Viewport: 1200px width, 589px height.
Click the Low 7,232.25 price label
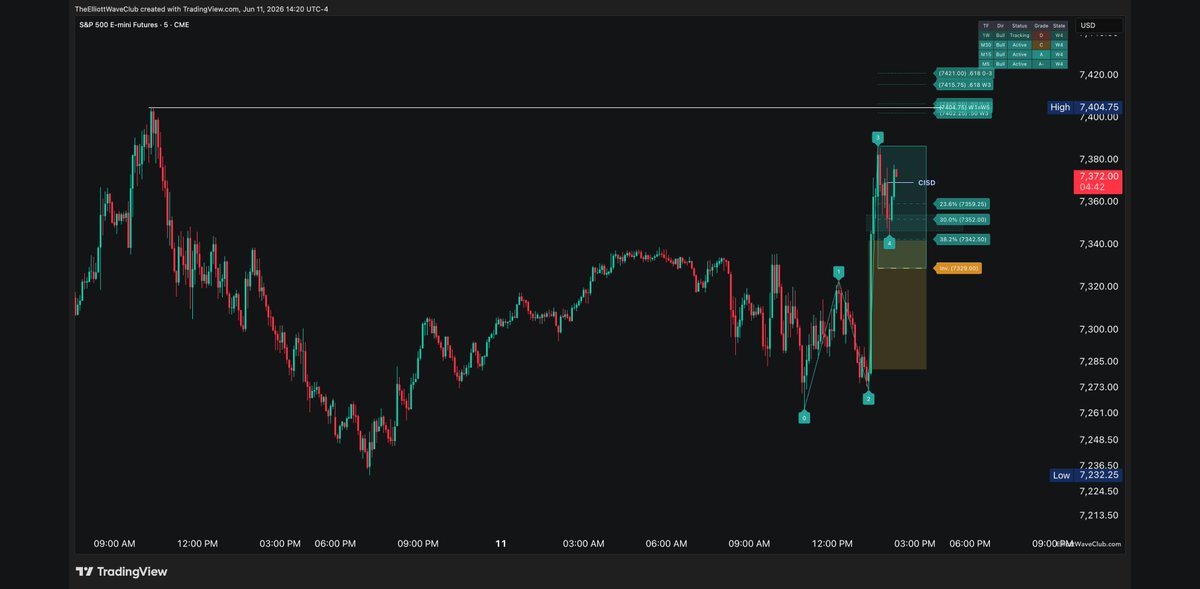(1085, 475)
